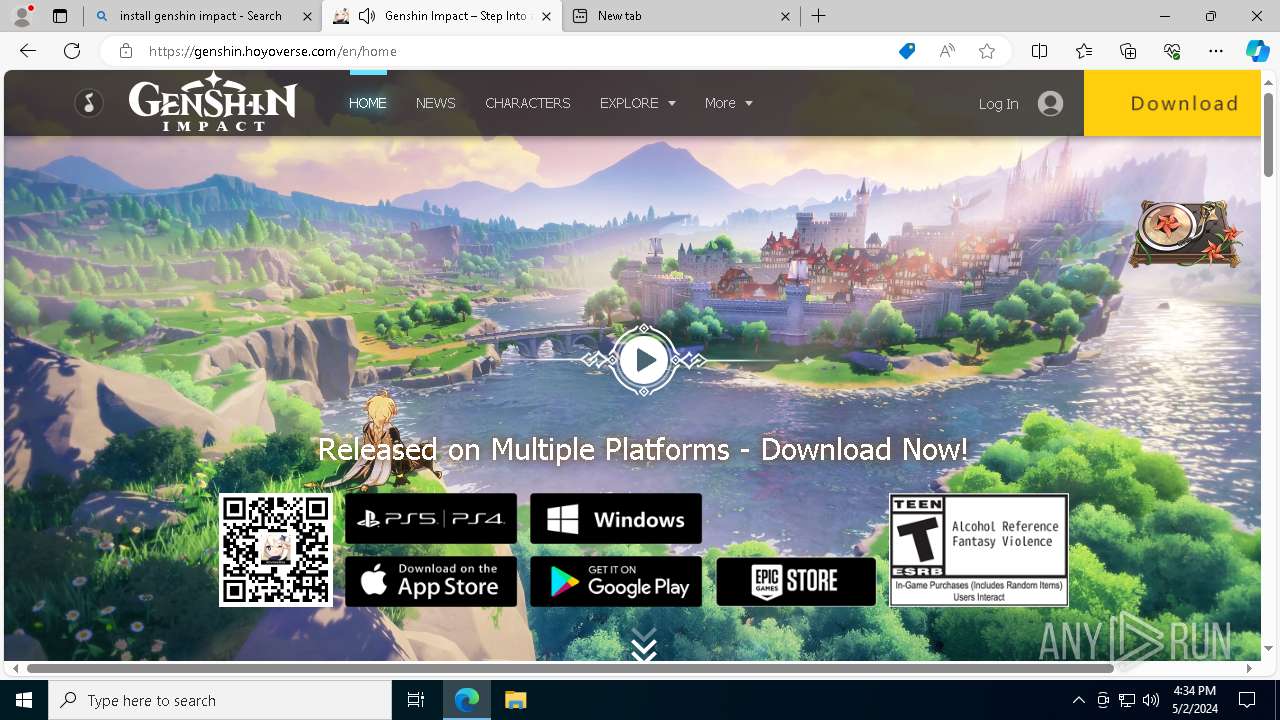Screen dimensions: 1280x720
Task: Click the App Store download badge
Action: pyautogui.click(x=431, y=581)
